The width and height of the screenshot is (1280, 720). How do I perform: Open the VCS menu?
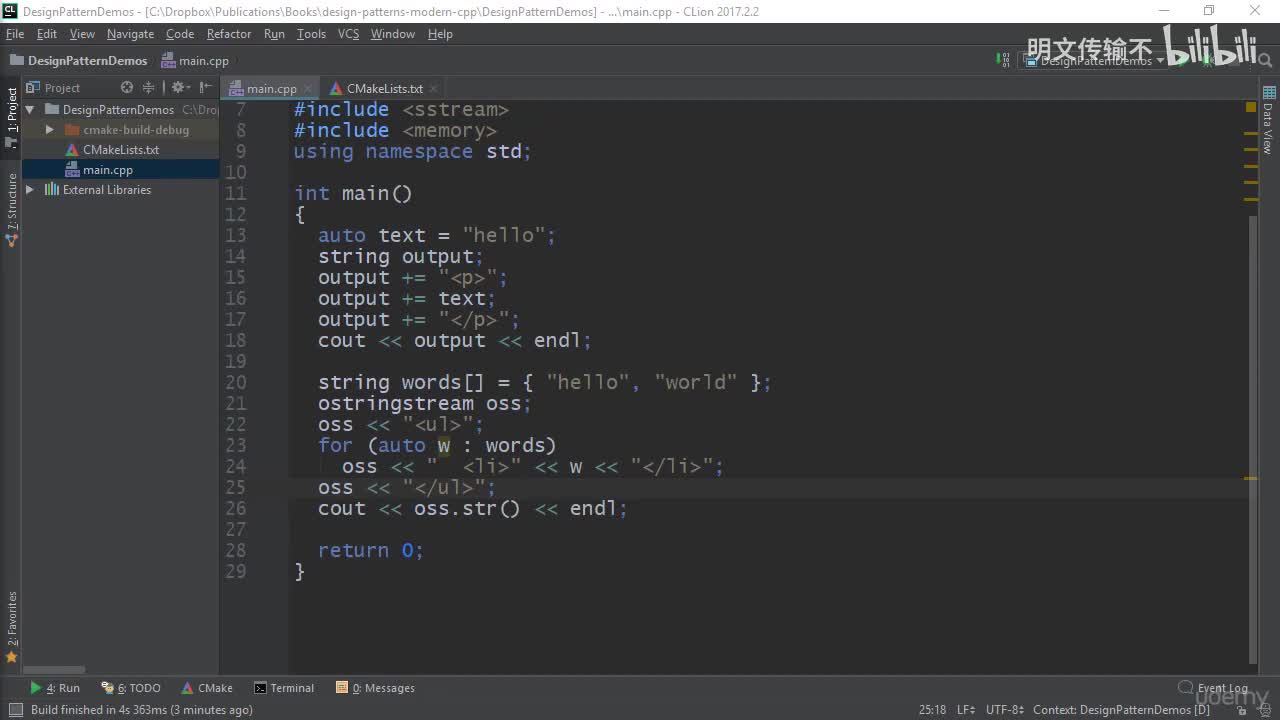pos(348,34)
